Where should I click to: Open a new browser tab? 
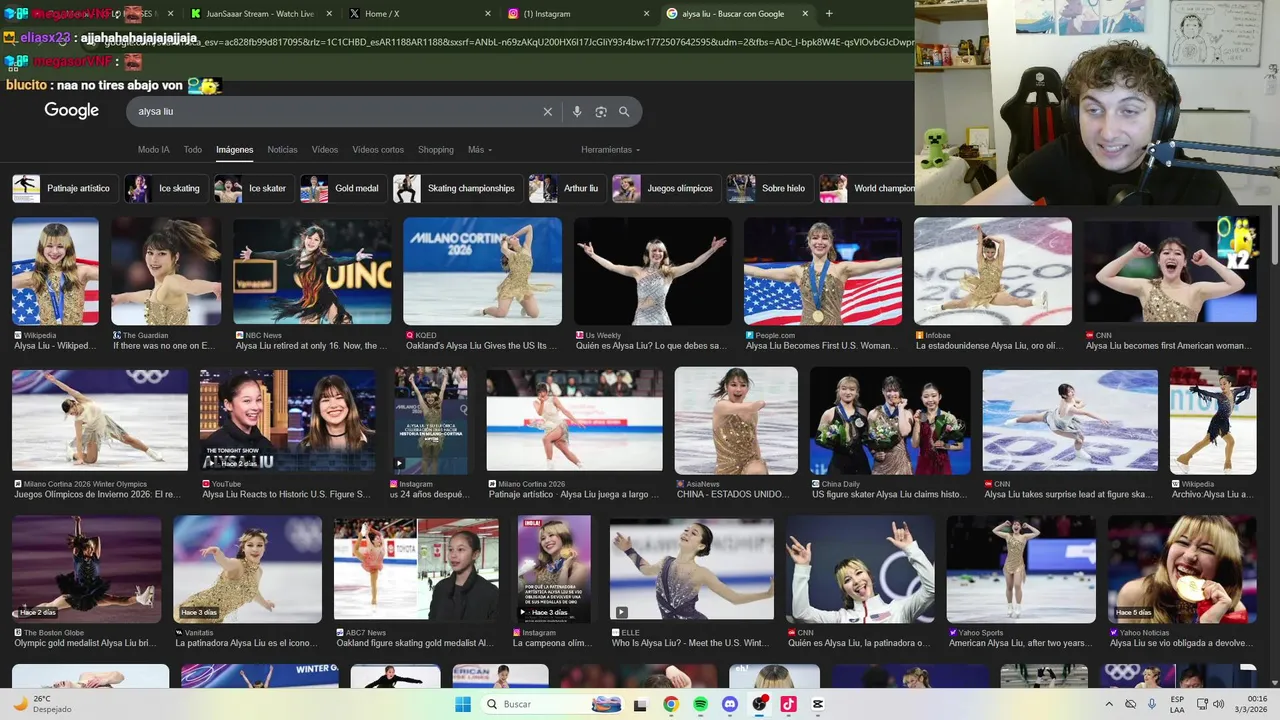[829, 14]
